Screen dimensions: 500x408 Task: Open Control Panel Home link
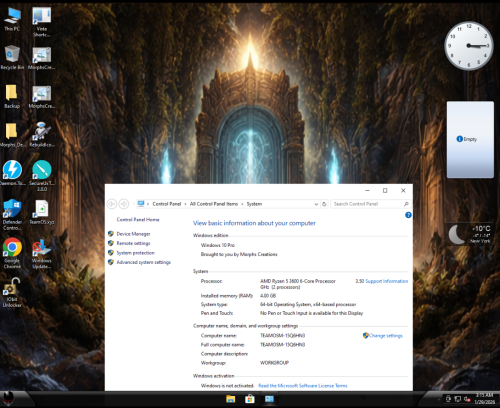(x=138, y=219)
